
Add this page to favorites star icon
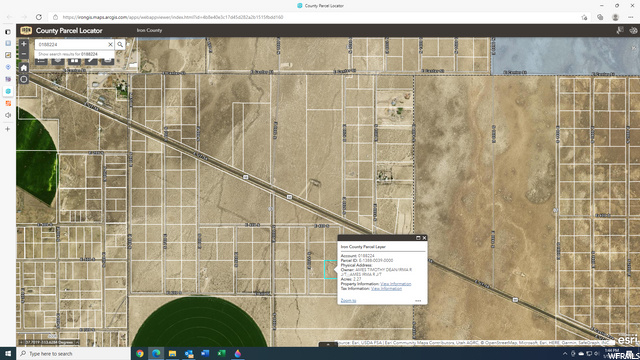[584, 17]
